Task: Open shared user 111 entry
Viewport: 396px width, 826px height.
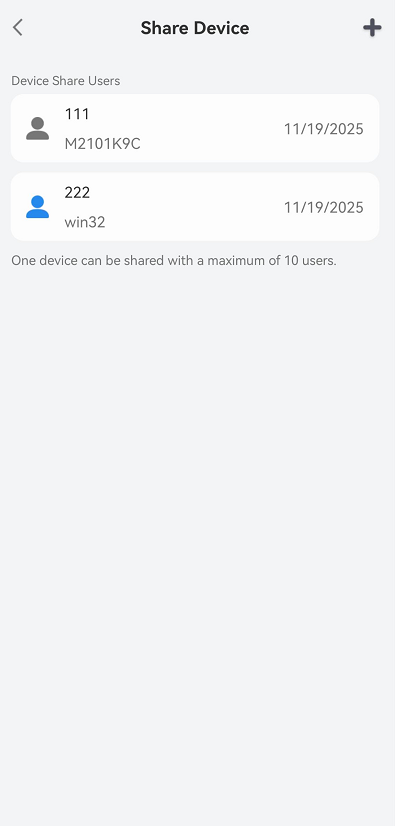Action: (195, 129)
